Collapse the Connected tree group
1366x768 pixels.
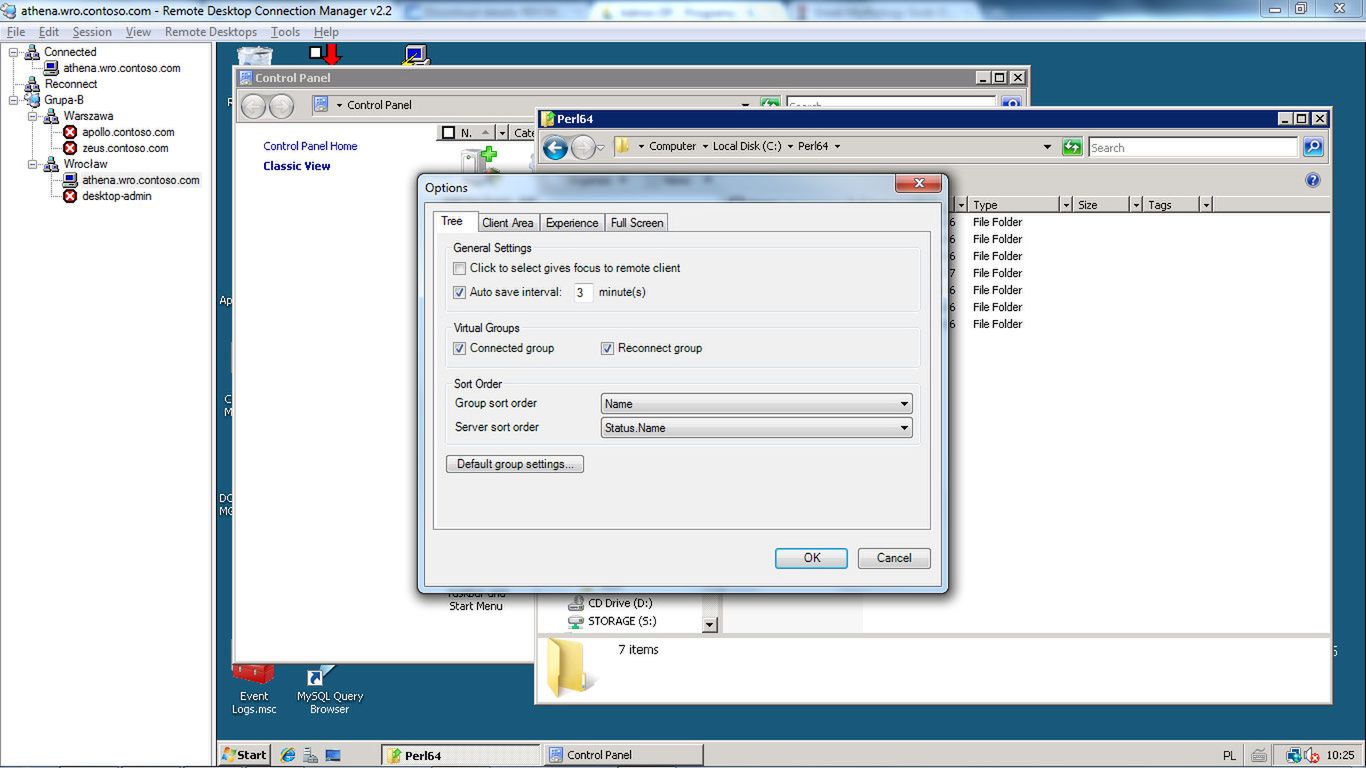pyautogui.click(x=14, y=52)
